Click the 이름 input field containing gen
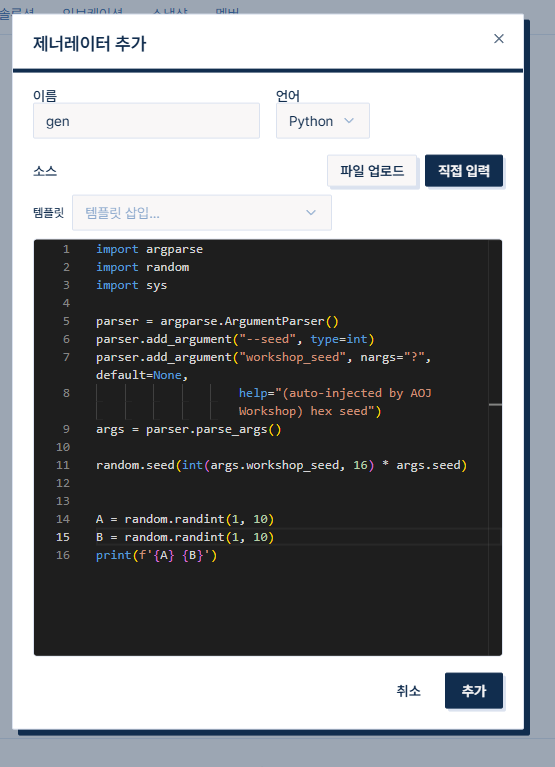The image size is (555, 767). pyautogui.click(x=146, y=121)
